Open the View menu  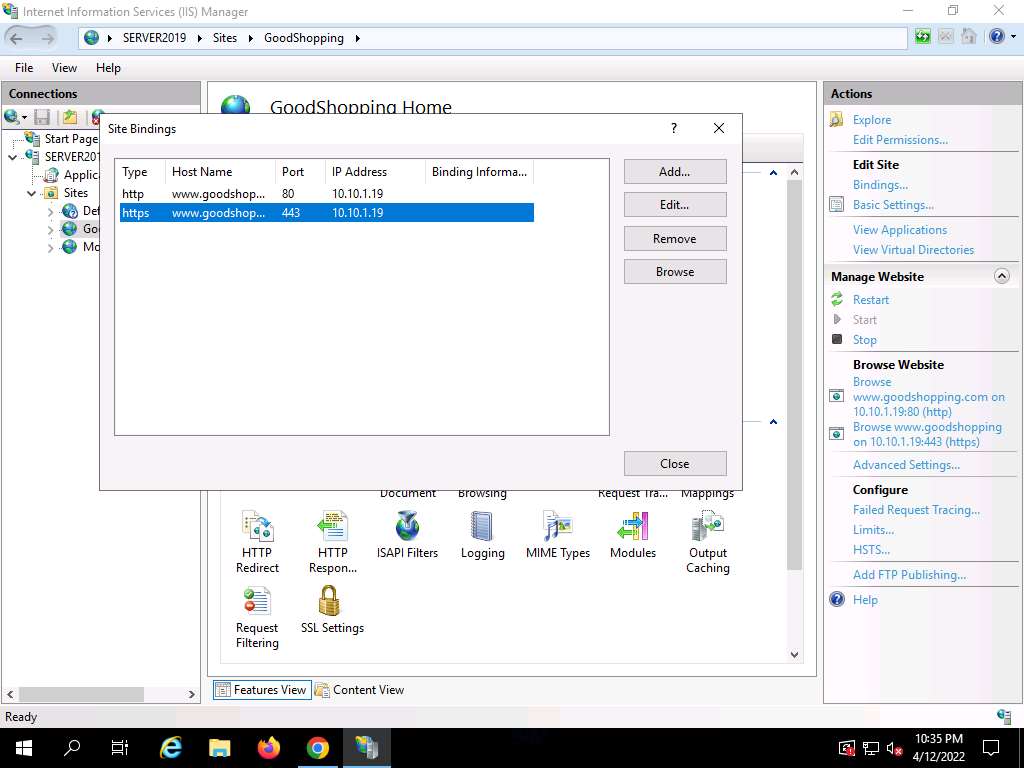tap(64, 68)
